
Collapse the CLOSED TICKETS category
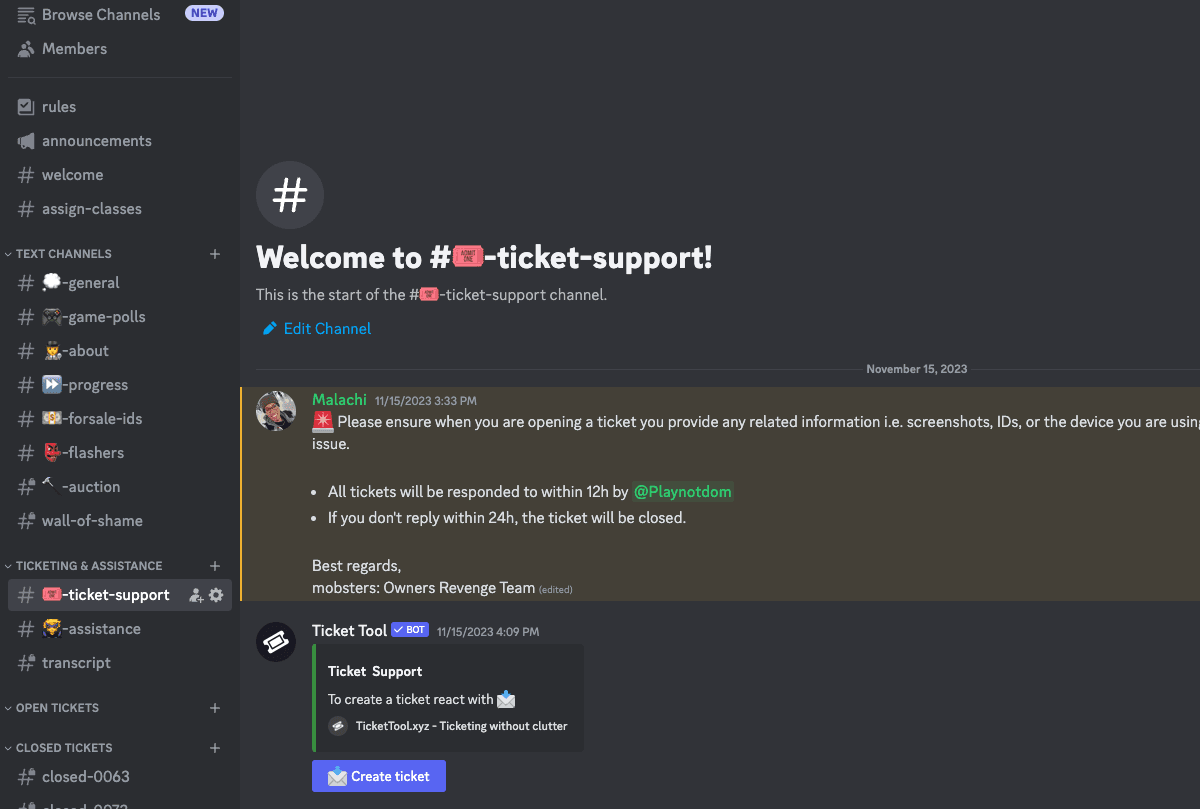point(58,748)
